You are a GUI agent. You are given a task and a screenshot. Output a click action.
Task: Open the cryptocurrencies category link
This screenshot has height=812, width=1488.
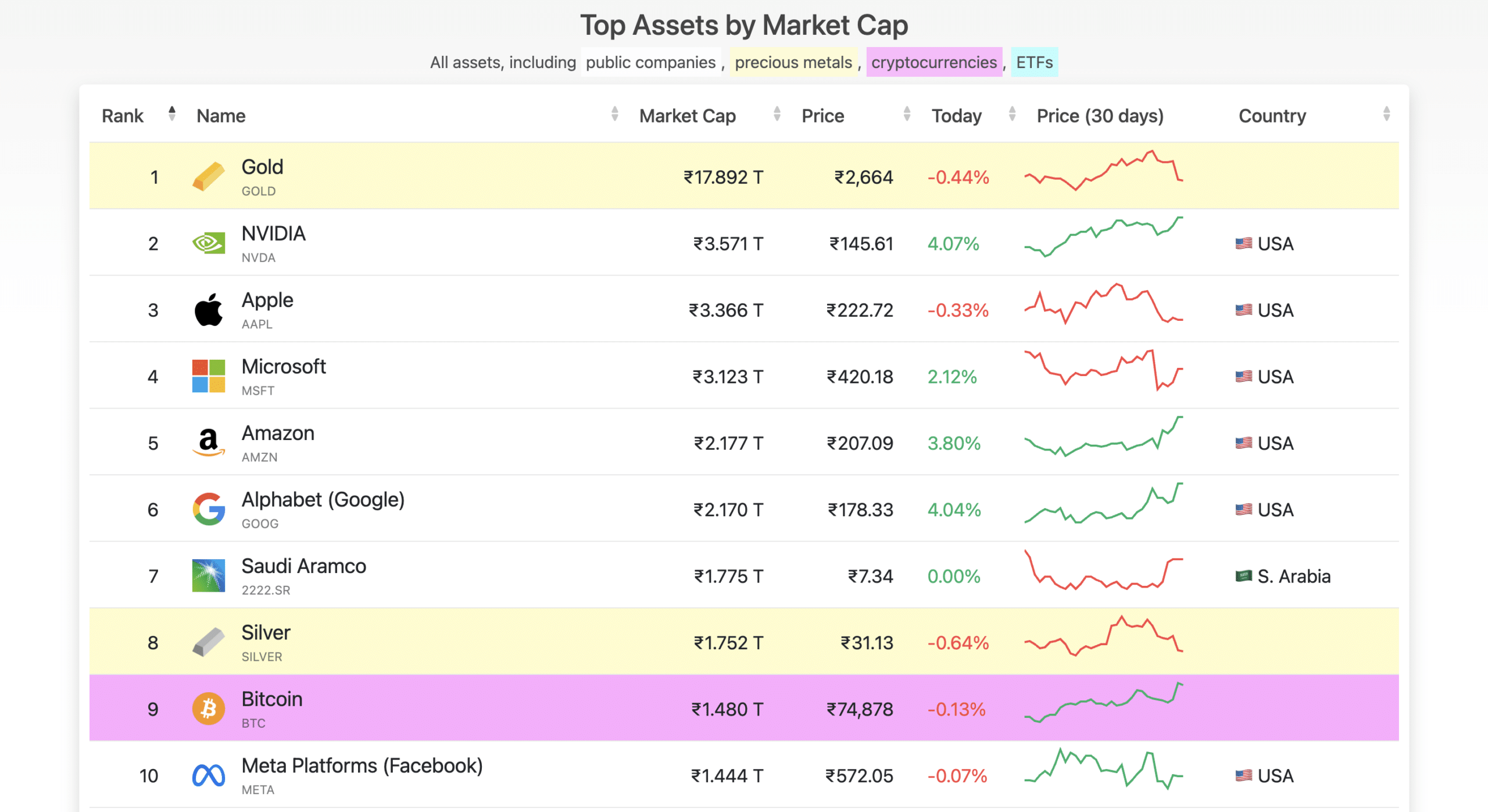click(x=933, y=62)
